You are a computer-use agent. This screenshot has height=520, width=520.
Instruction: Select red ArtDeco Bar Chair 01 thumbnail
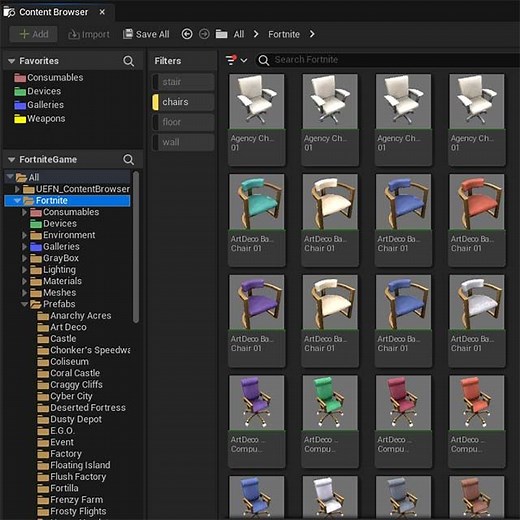click(x=477, y=202)
